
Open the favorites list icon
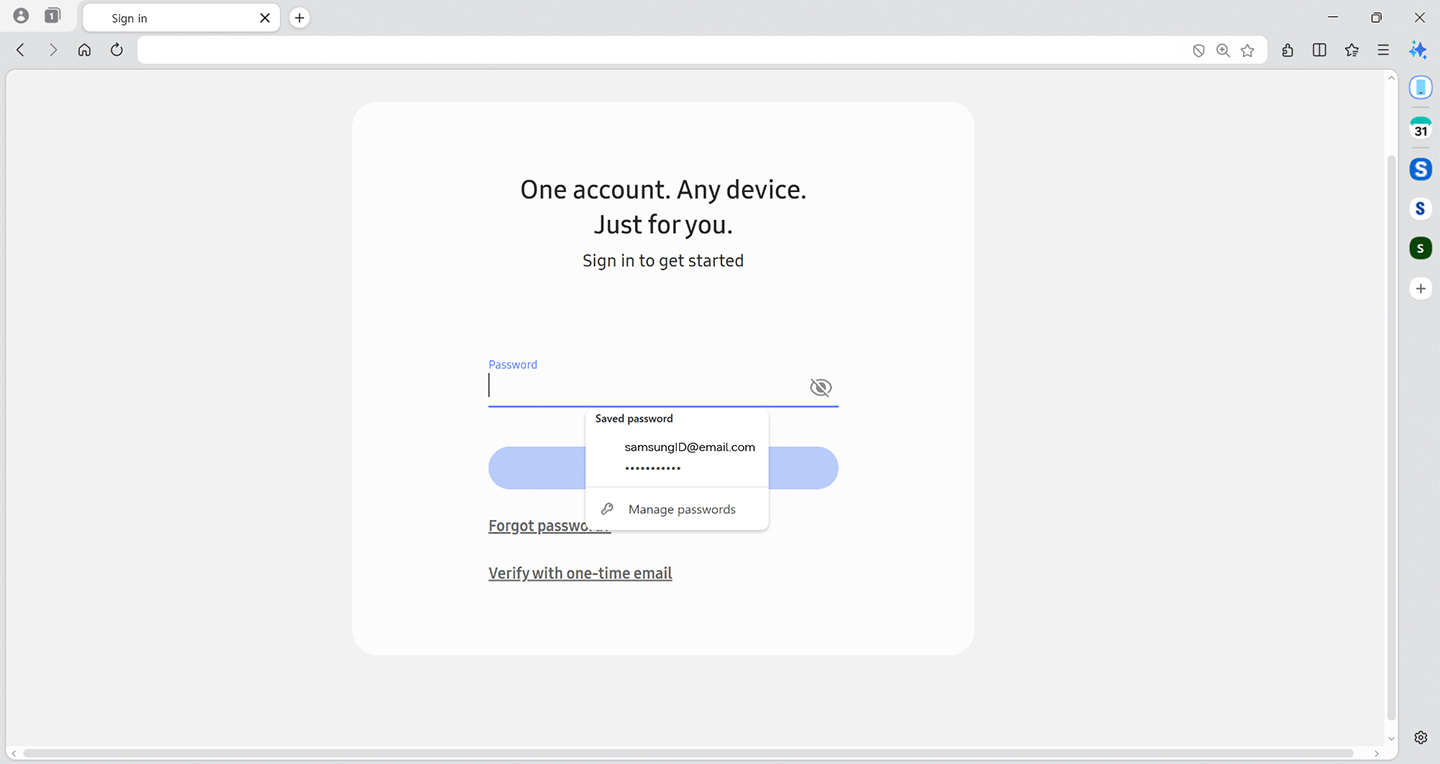[1351, 49]
